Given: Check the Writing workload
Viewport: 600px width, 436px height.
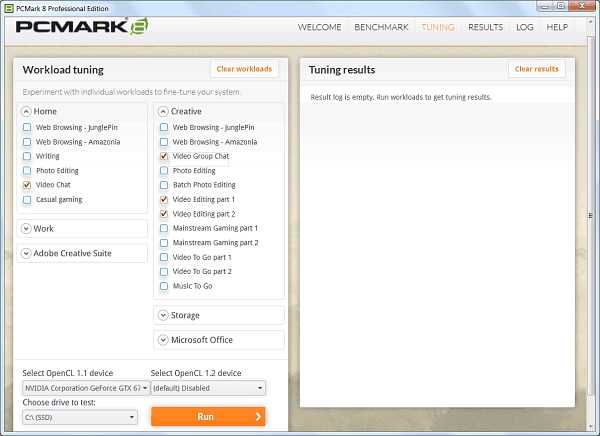Looking at the screenshot, I should pyautogui.click(x=27, y=156).
